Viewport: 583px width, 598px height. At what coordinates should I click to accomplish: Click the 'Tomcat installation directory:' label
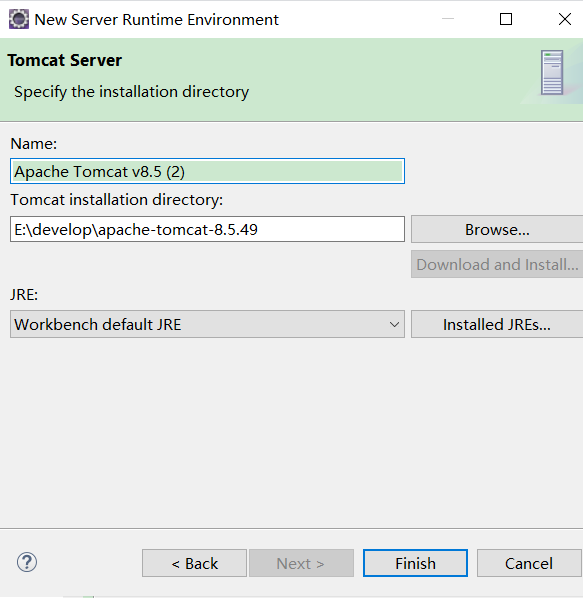click(117, 200)
